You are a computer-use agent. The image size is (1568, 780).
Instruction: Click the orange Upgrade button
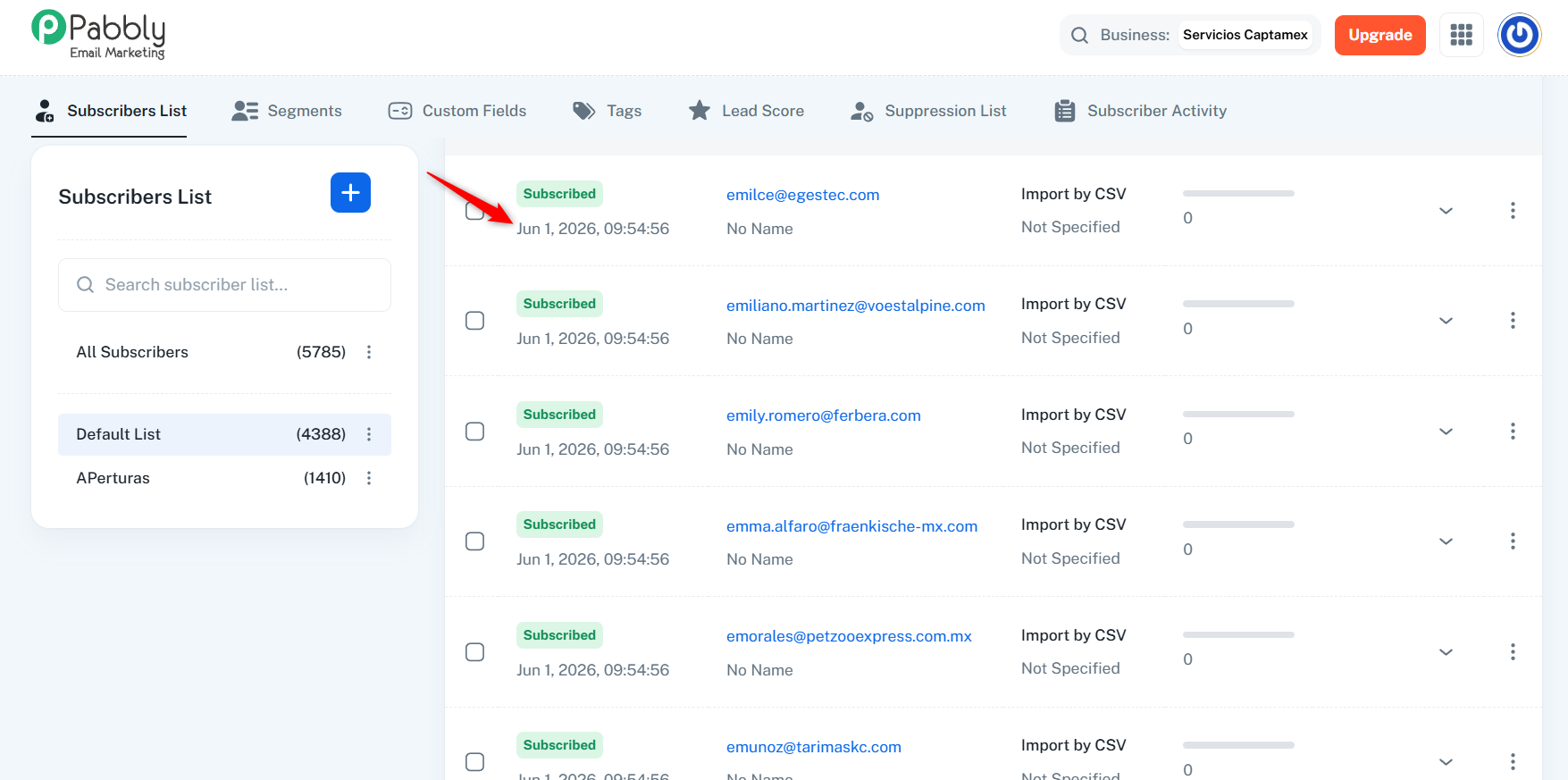[1379, 35]
